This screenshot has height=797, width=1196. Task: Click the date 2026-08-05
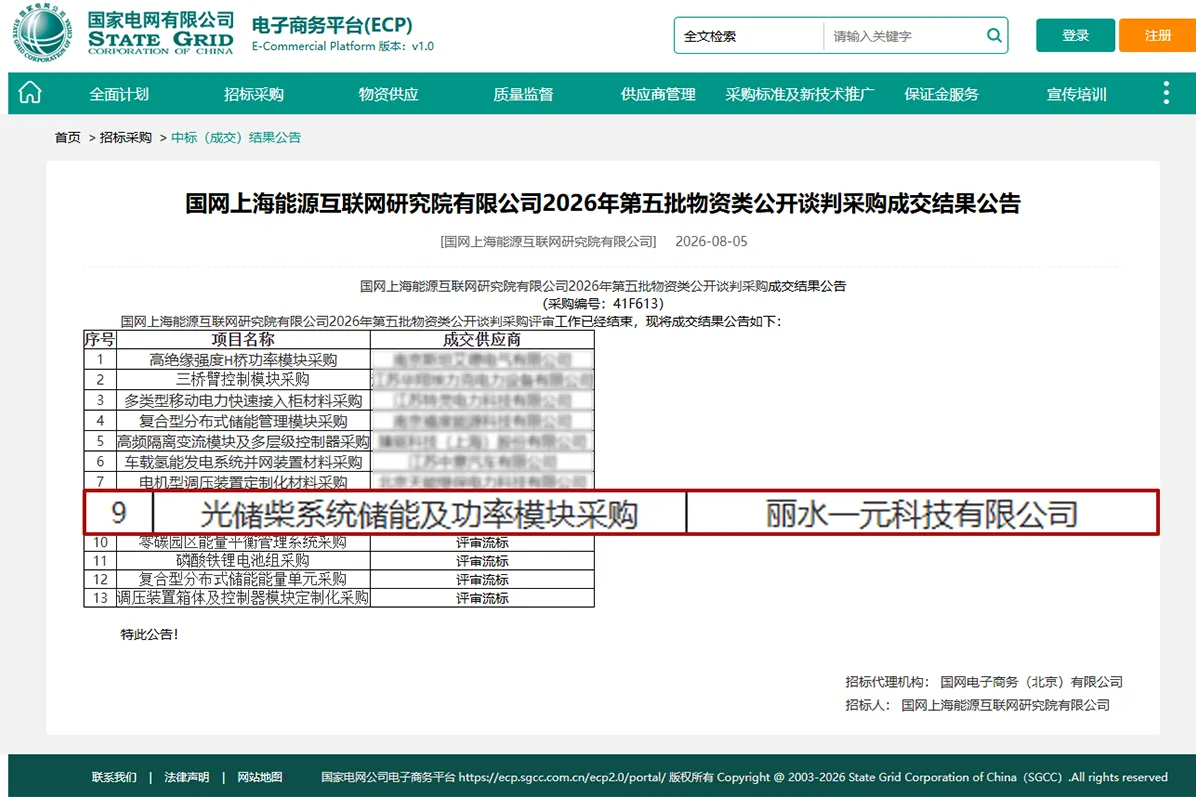711,241
